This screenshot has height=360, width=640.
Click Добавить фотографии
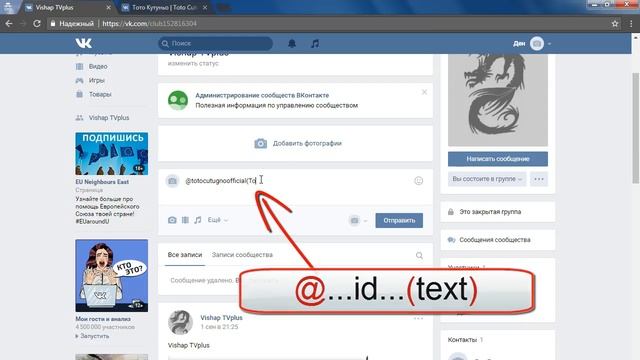click(x=298, y=143)
